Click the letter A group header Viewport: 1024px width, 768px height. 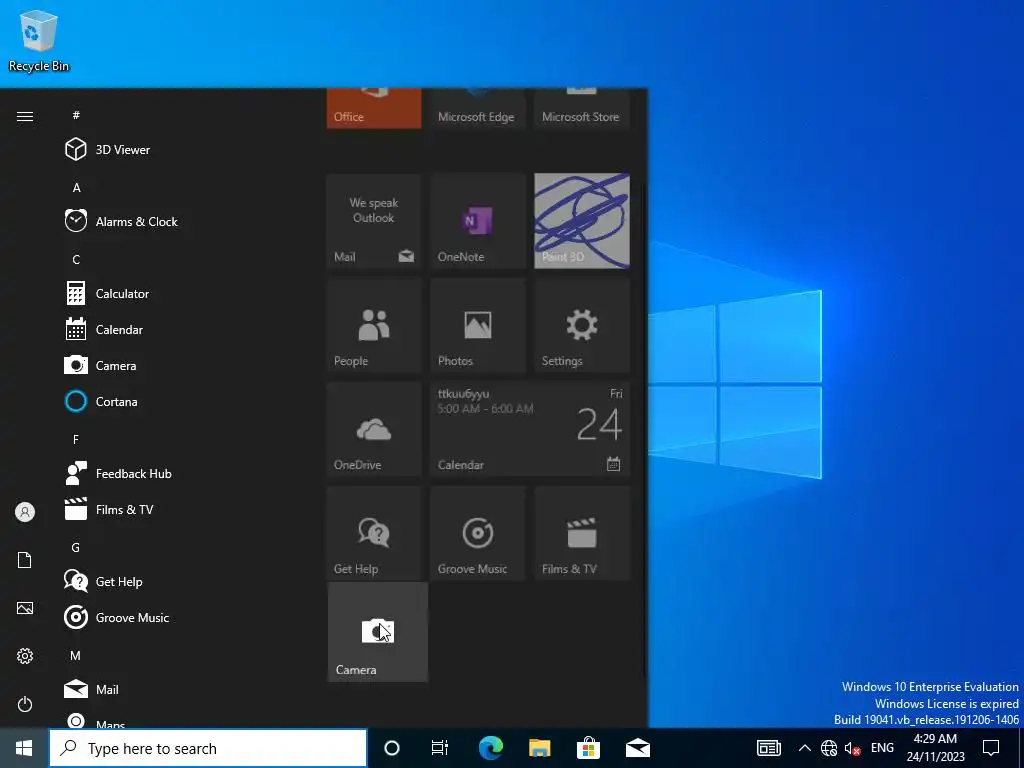76,187
